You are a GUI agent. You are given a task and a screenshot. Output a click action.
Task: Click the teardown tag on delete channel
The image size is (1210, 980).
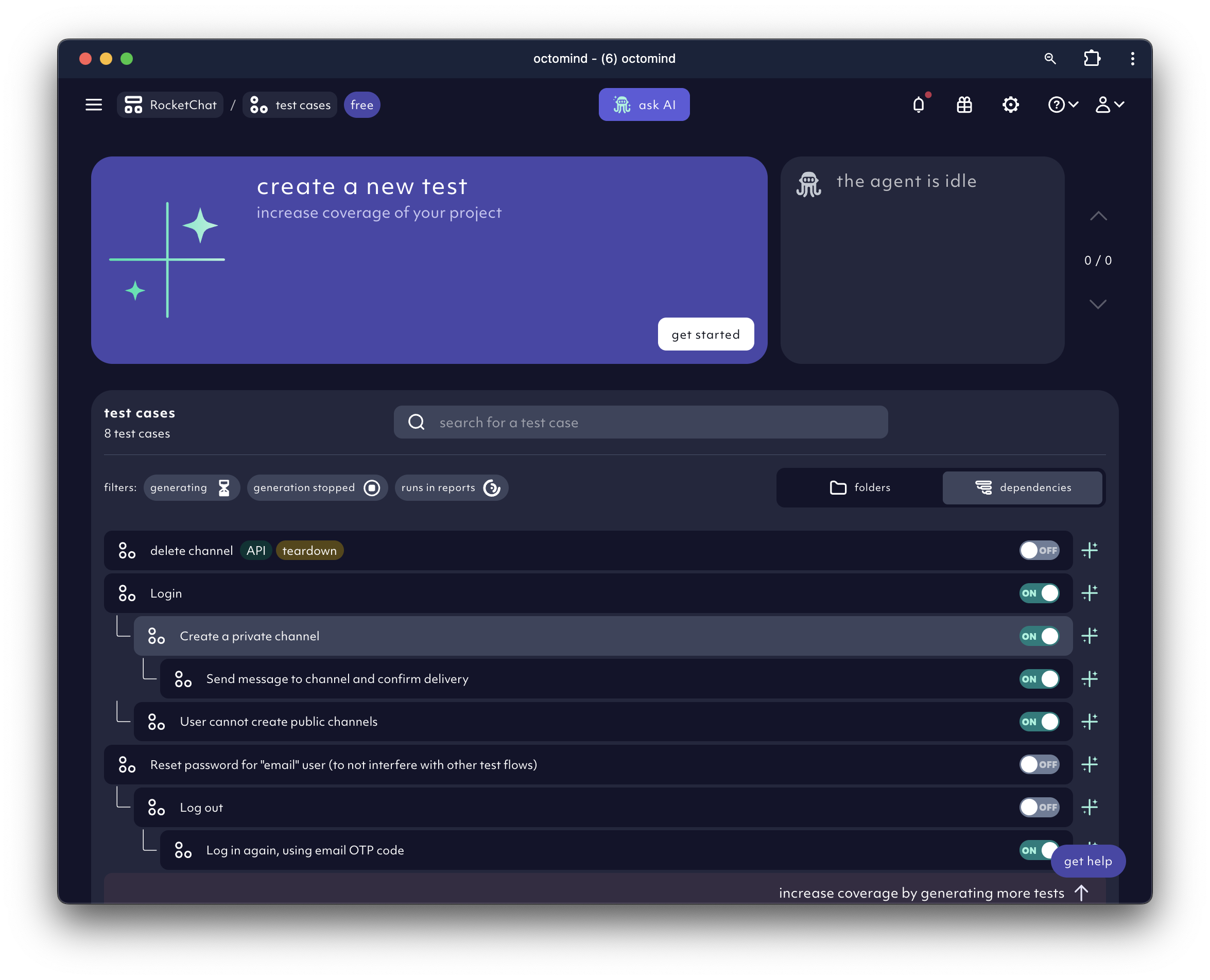[x=309, y=550]
